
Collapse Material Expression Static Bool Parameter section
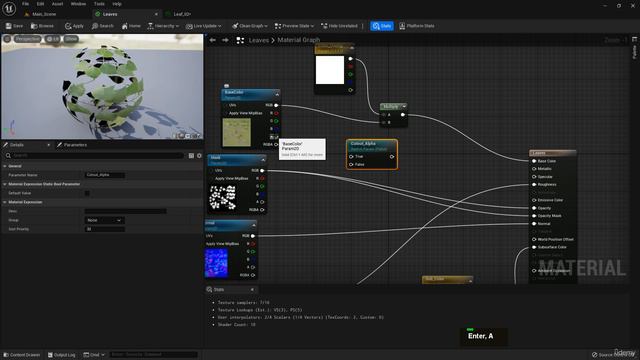(5, 184)
